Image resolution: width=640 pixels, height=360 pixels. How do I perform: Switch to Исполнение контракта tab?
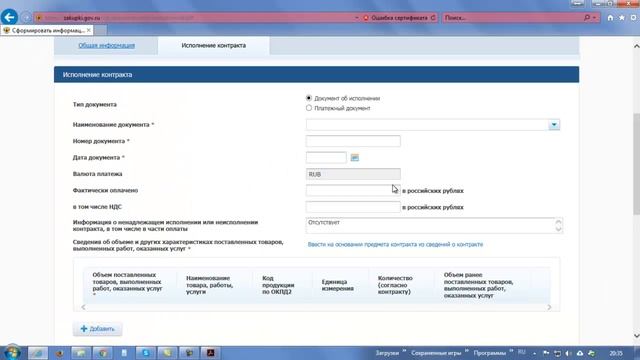213,45
